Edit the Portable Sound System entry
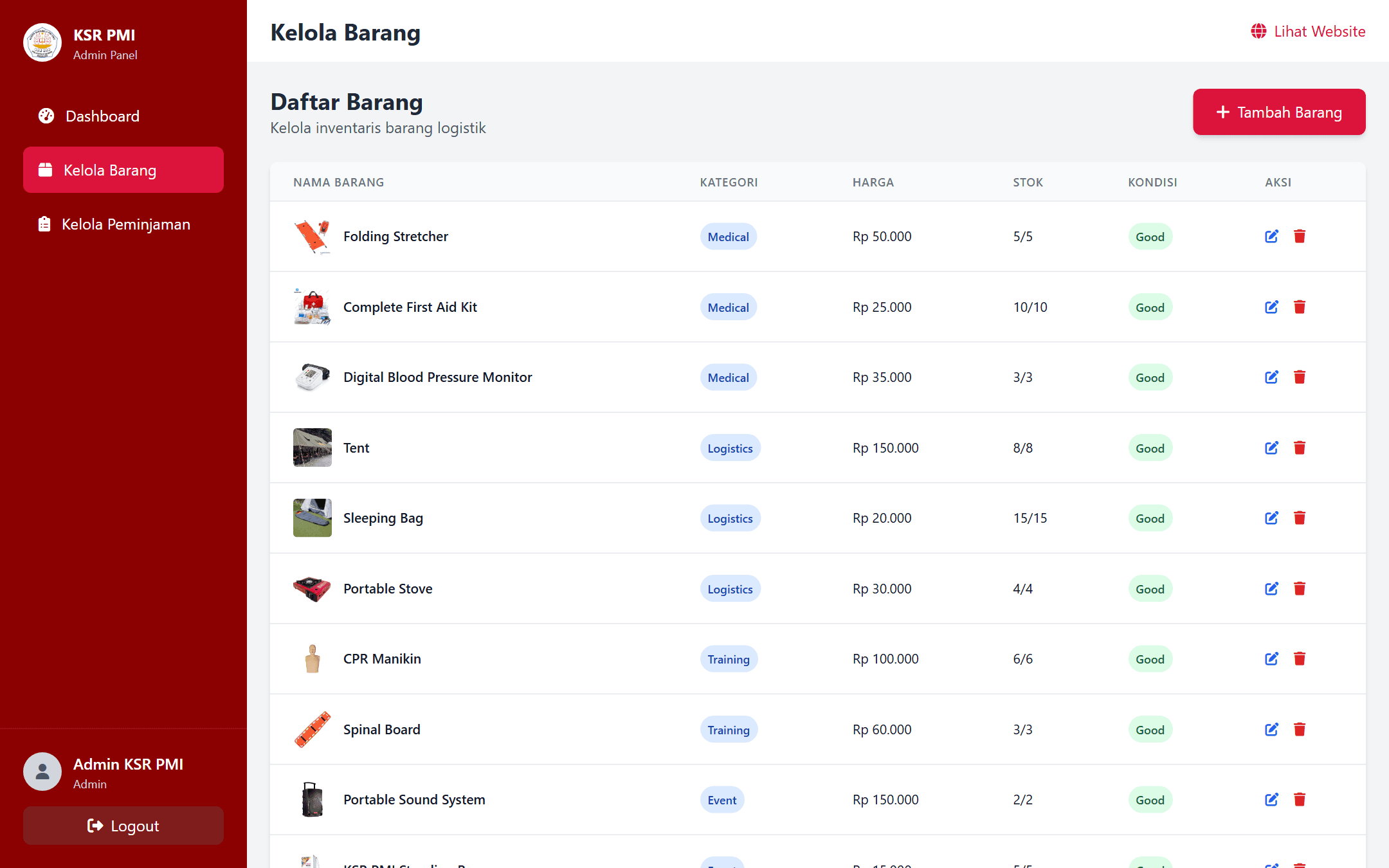Image resolution: width=1389 pixels, height=868 pixels. [x=1271, y=800]
